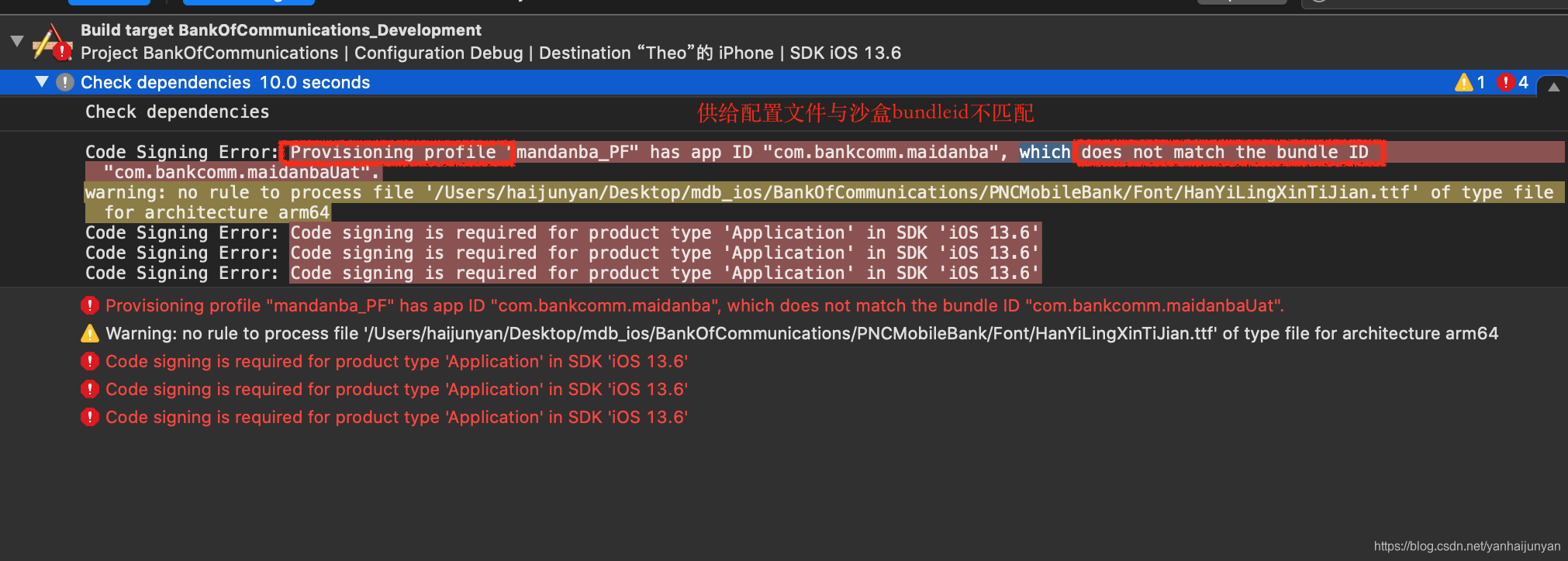The height and width of the screenshot is (561, 1568).
Task: Select the first red Code signing is required row
Action: [x=397, y=361]
